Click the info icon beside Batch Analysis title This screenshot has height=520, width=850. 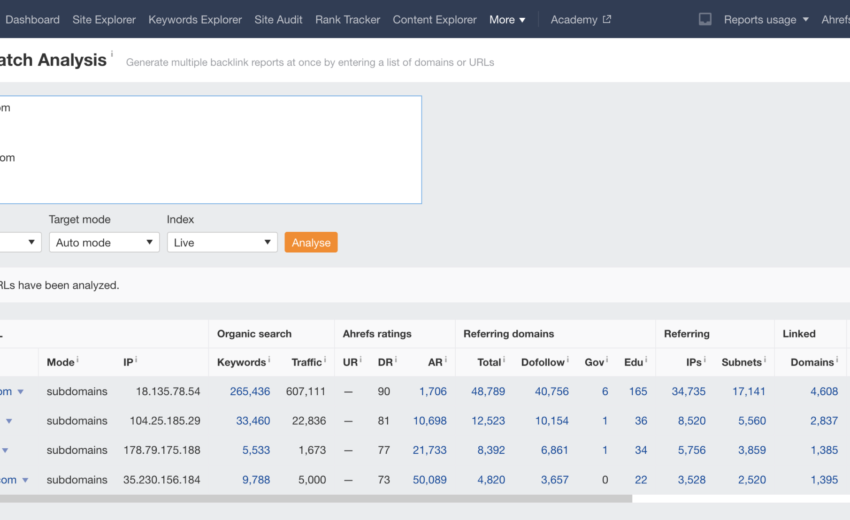tap(112, 55)
